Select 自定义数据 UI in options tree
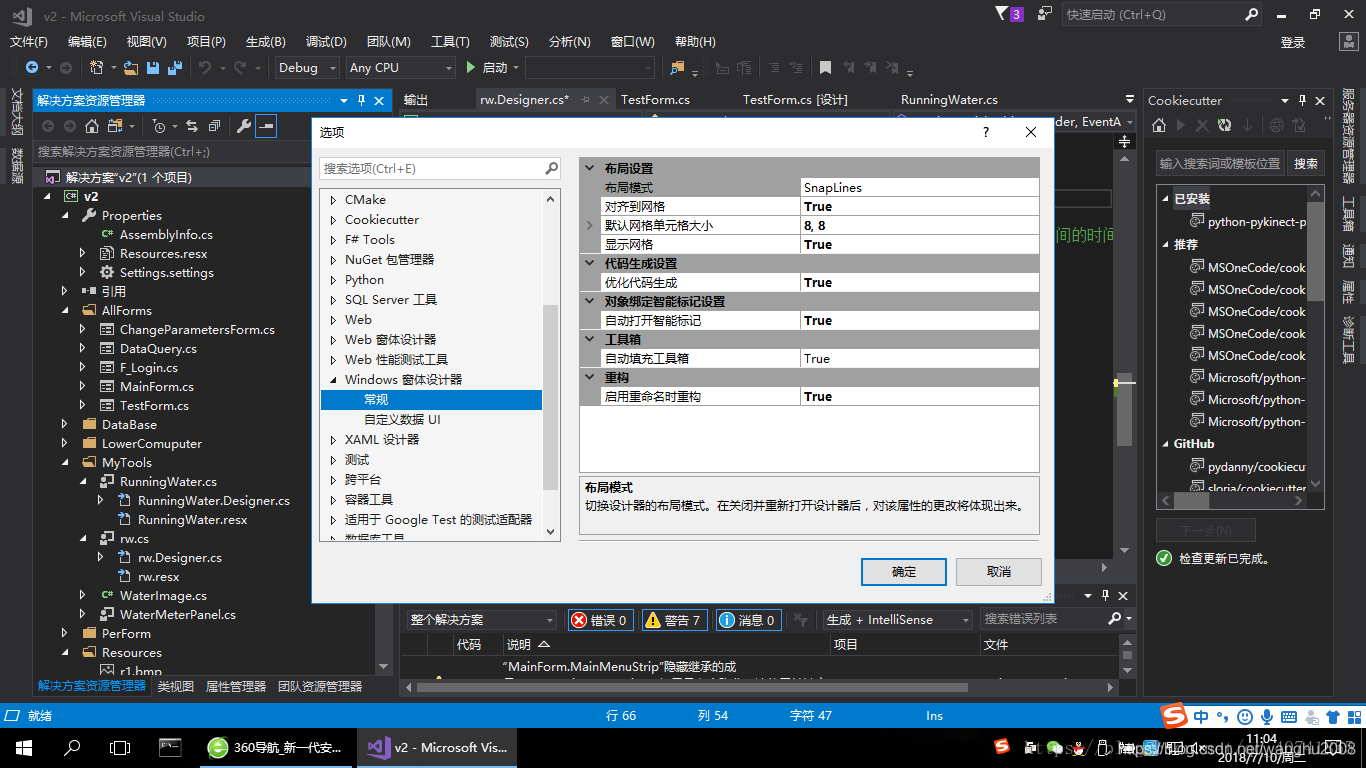 [402, 420]
